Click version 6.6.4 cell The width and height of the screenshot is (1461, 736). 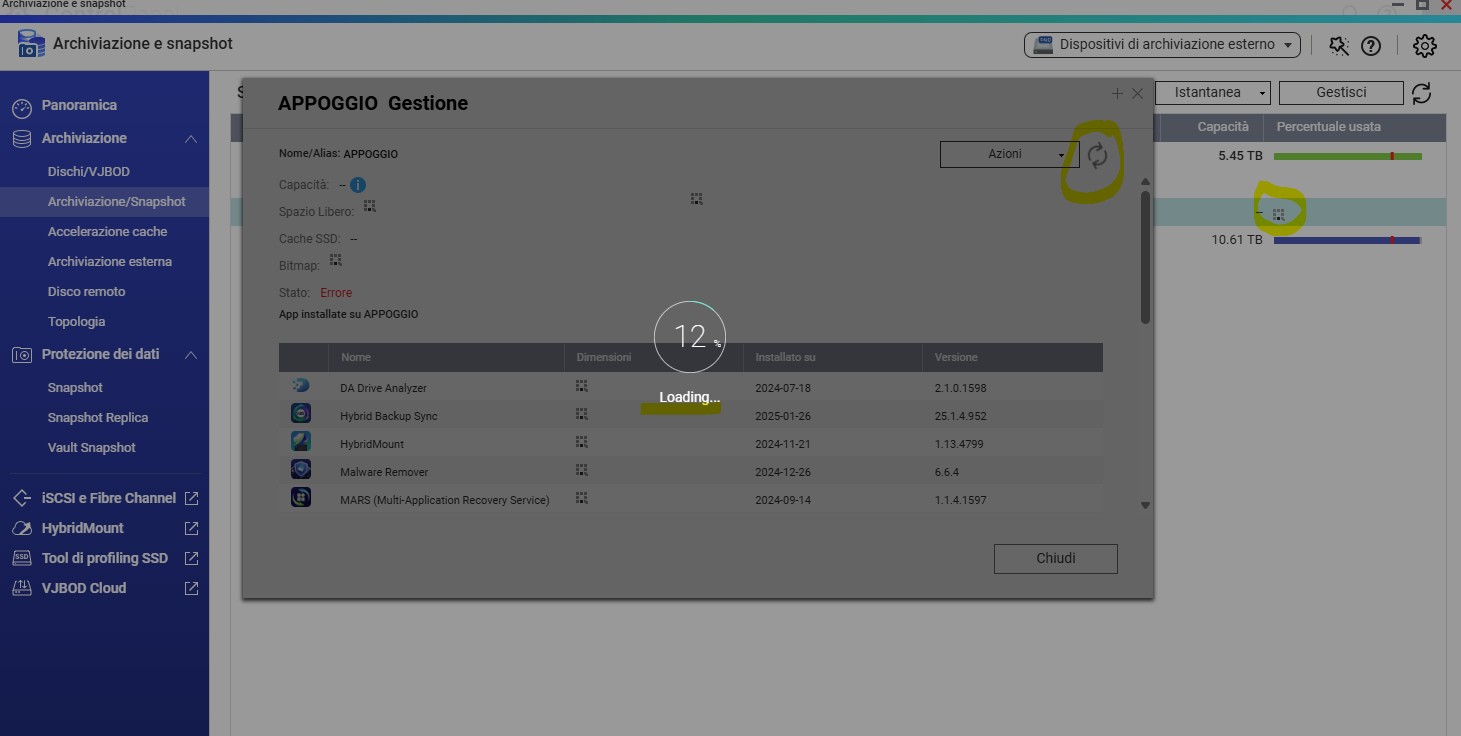coord(947,472)
